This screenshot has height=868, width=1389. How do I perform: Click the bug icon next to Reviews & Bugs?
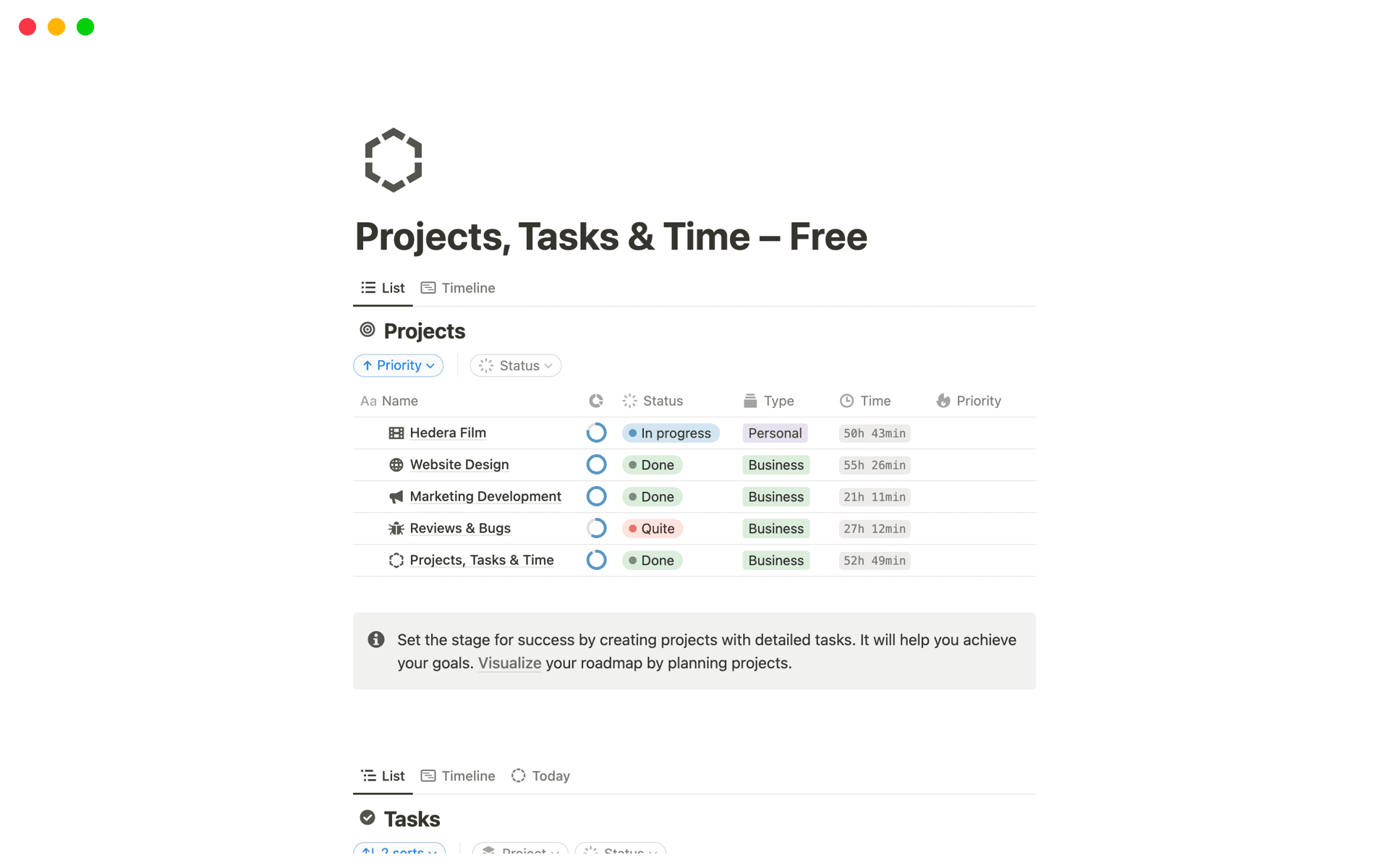[396, 529]
